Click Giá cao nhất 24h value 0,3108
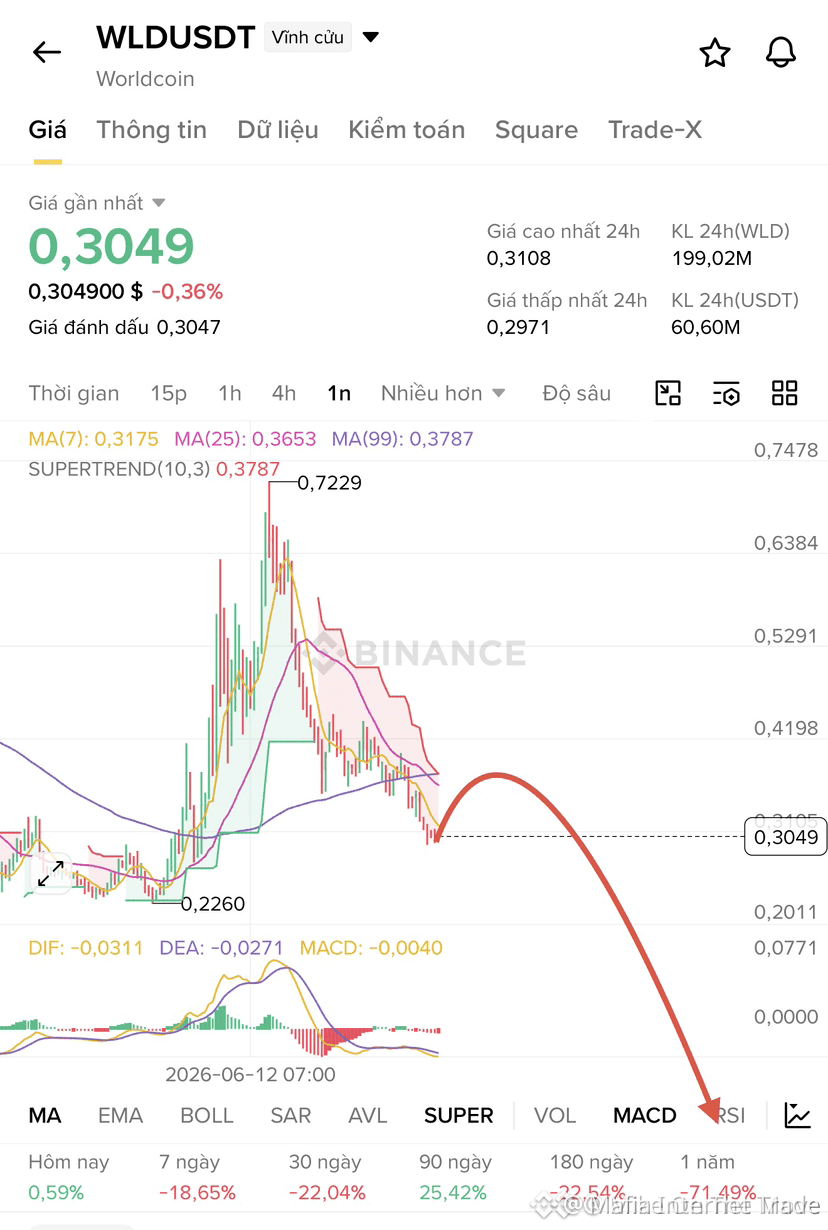828x1230 pixels. click(x=519, y=259)
